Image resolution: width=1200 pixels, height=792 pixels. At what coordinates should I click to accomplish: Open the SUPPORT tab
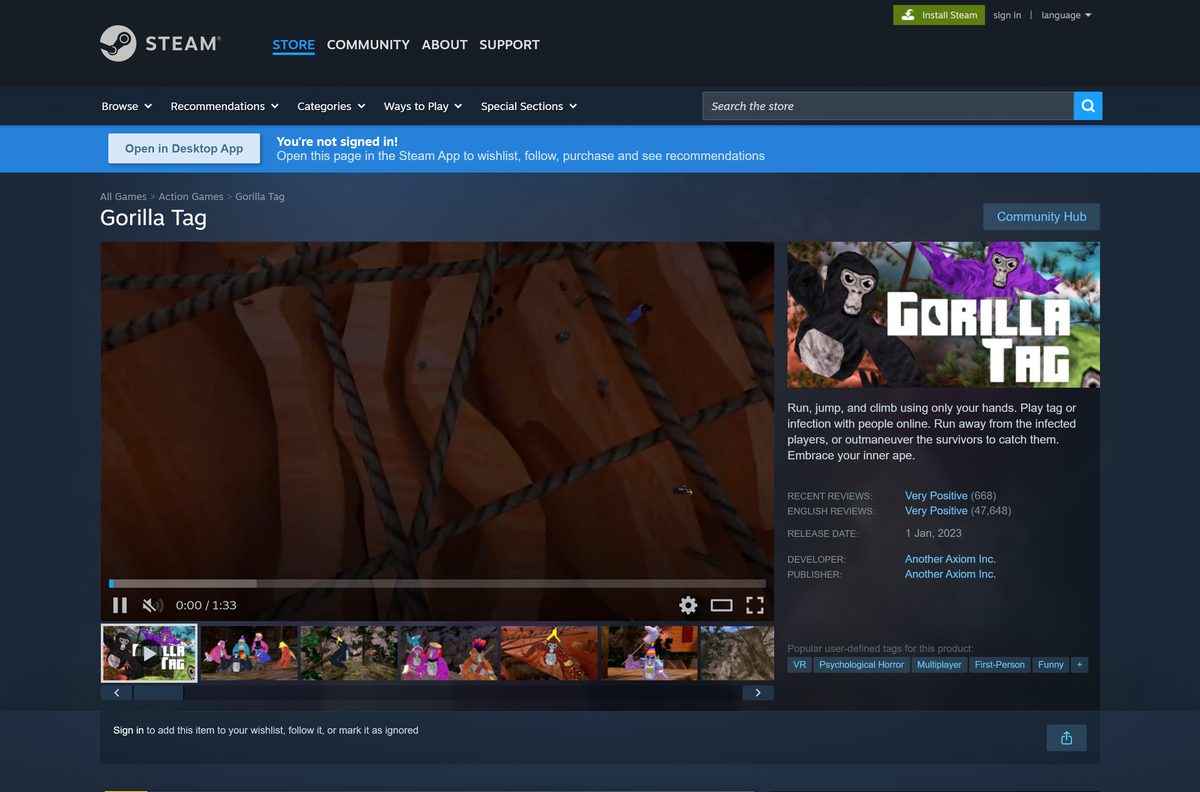pyautogui.click(x=509, y=44)
